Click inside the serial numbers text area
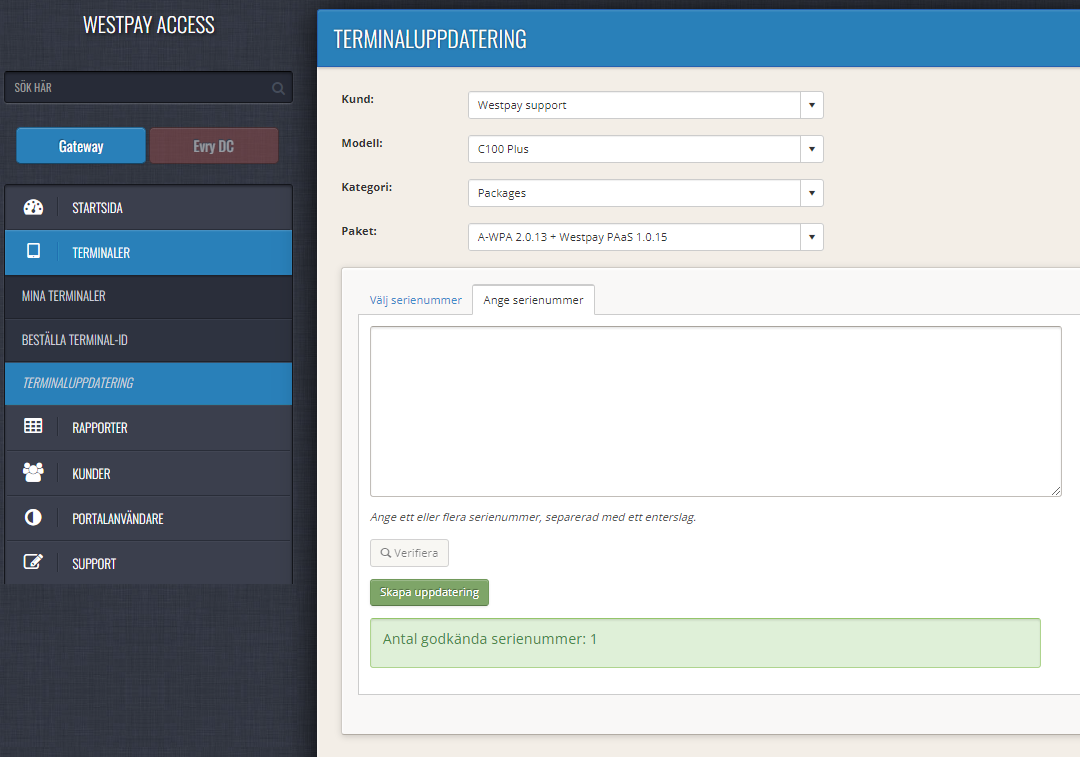 (715, 411)
